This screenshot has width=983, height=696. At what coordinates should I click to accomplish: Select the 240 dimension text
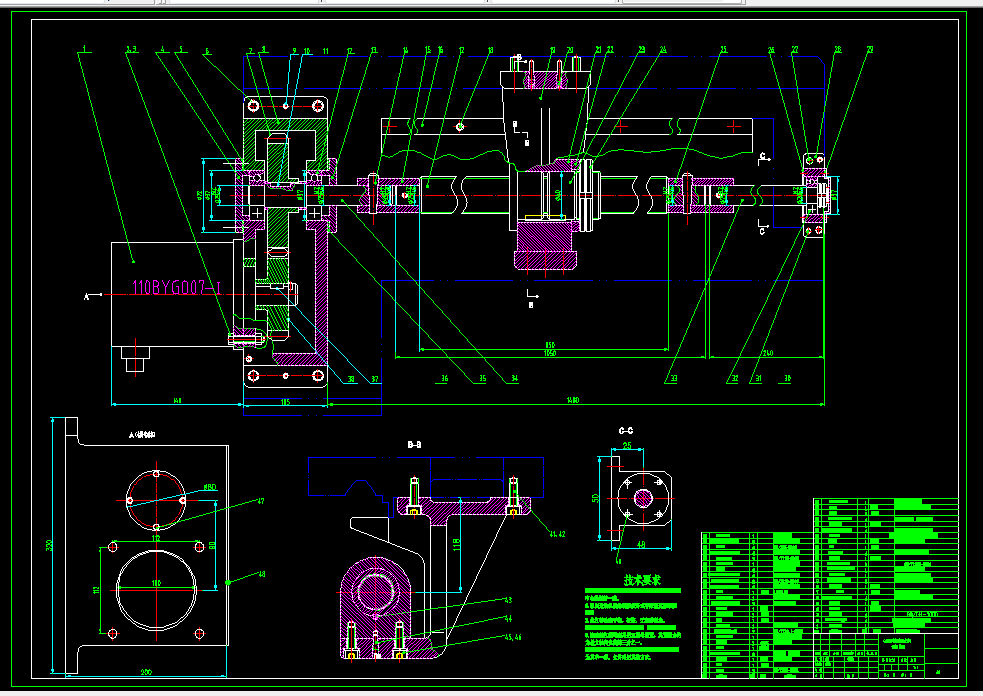point(767,353)
